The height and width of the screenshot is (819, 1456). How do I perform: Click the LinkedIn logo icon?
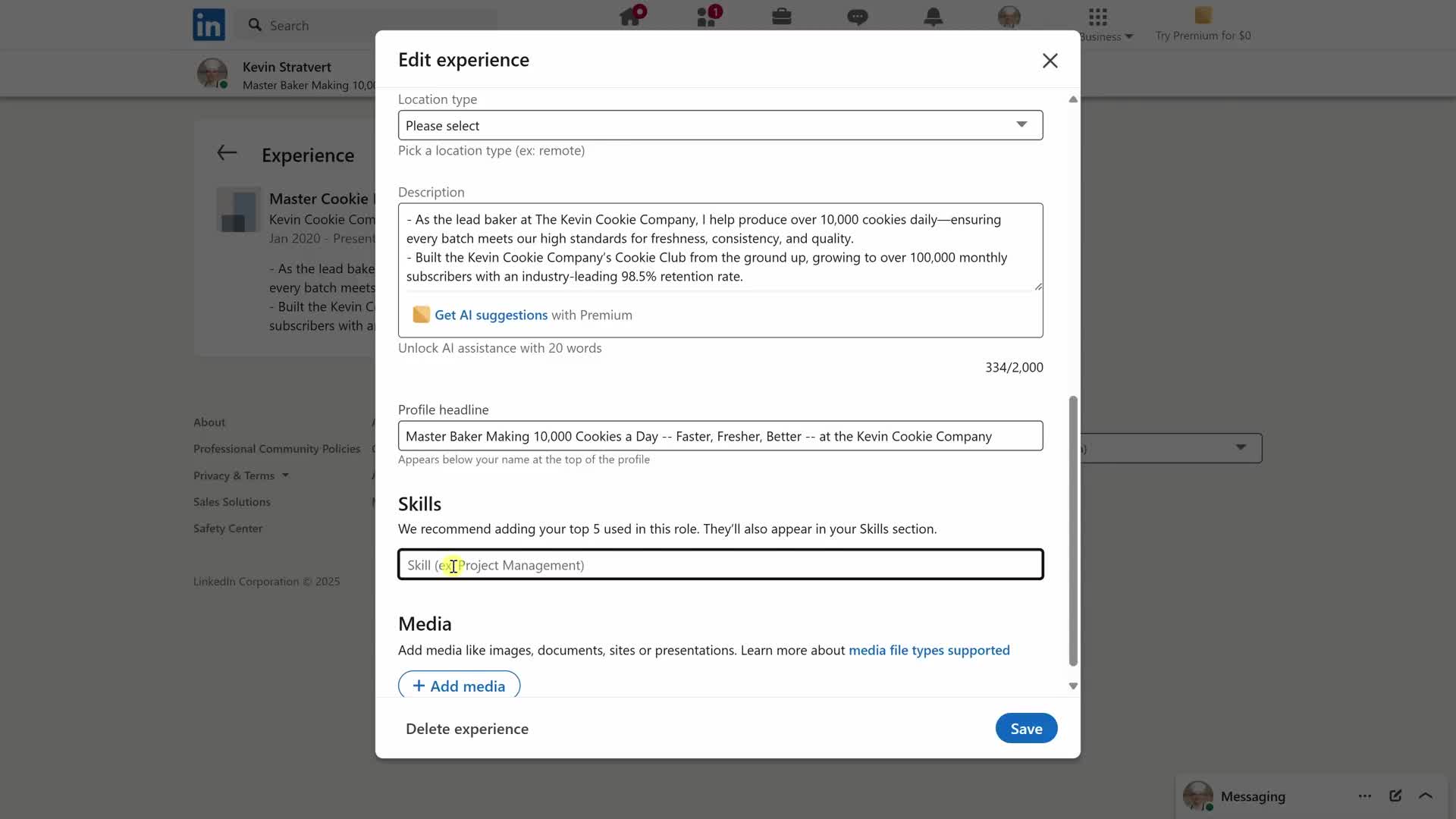tap(209, 24)
